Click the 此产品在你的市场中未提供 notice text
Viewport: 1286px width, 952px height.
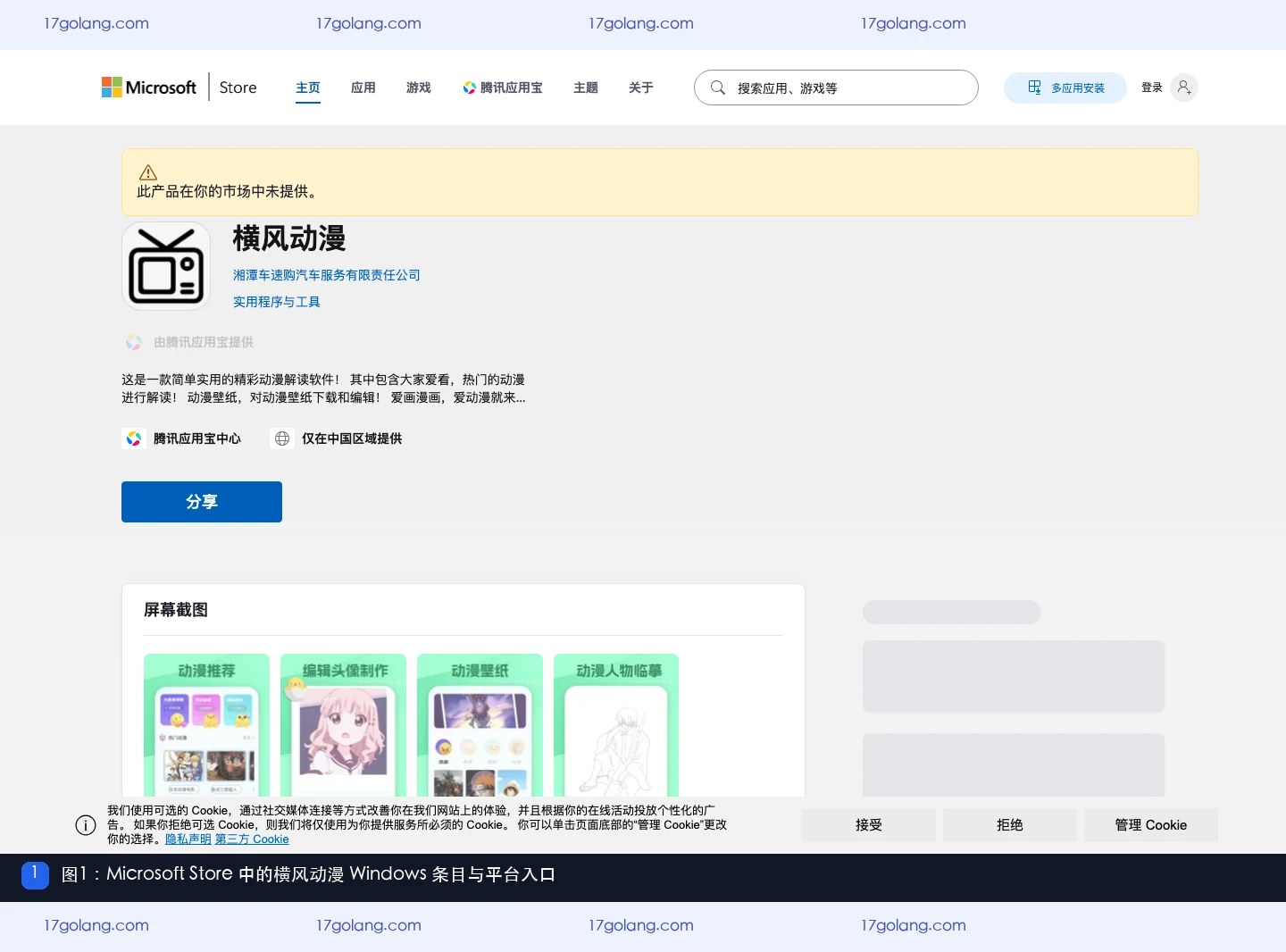(x=227, y=191)
